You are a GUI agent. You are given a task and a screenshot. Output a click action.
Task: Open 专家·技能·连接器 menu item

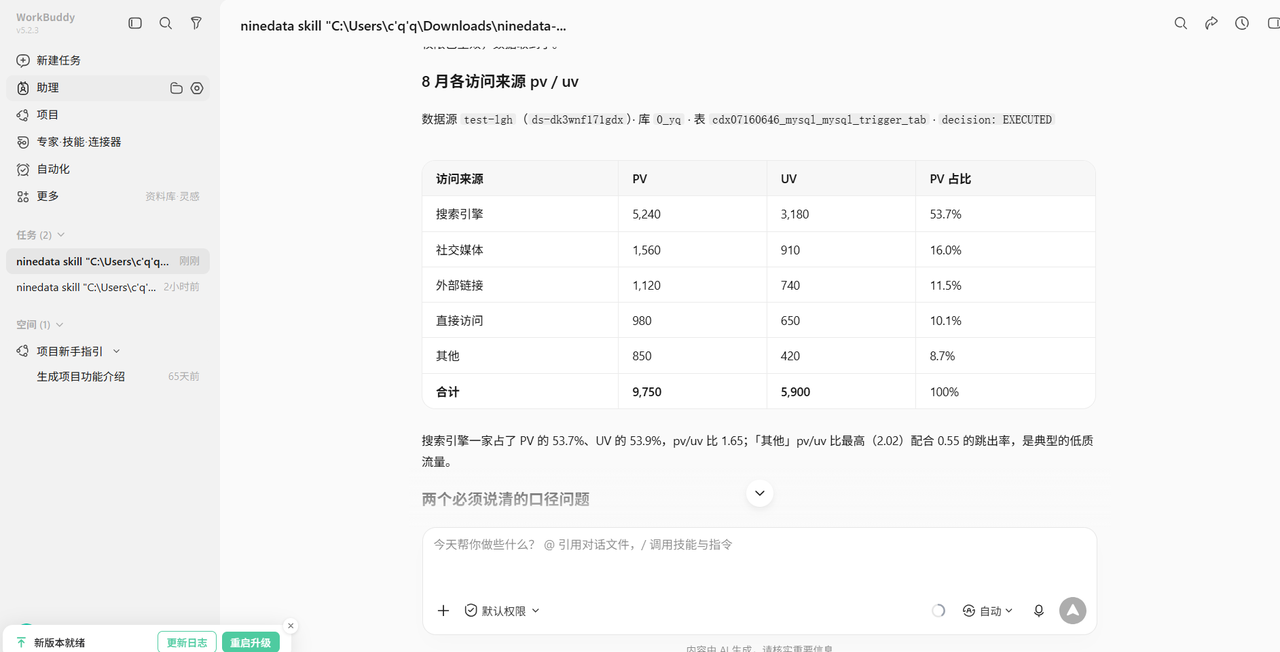(x=69, y=142)
